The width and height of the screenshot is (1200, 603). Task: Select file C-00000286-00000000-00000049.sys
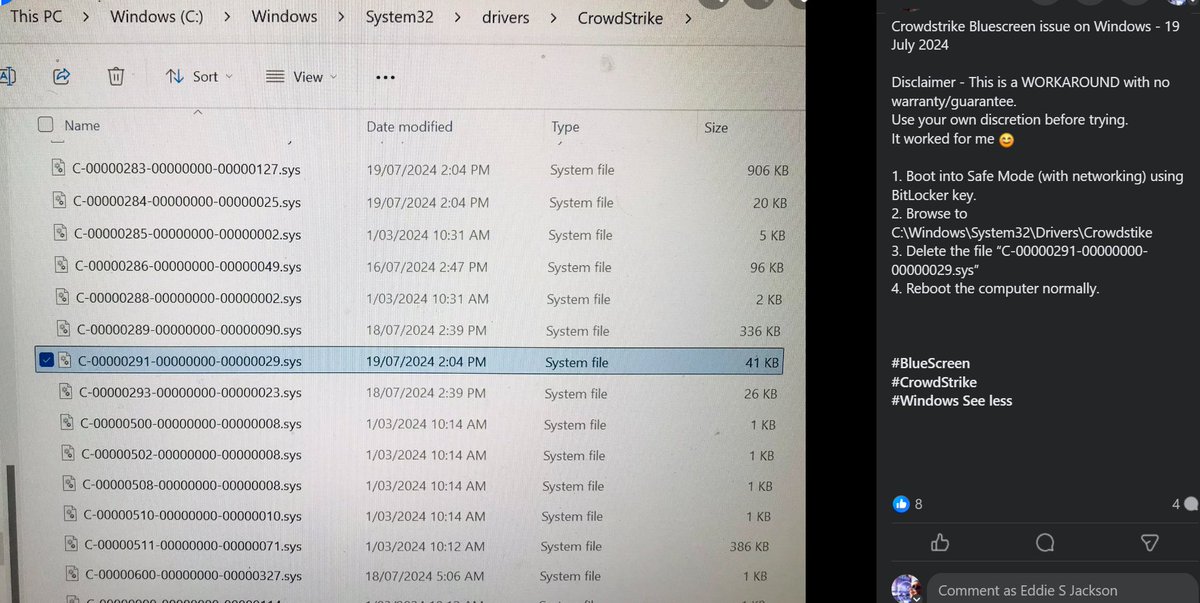(189, 267)
